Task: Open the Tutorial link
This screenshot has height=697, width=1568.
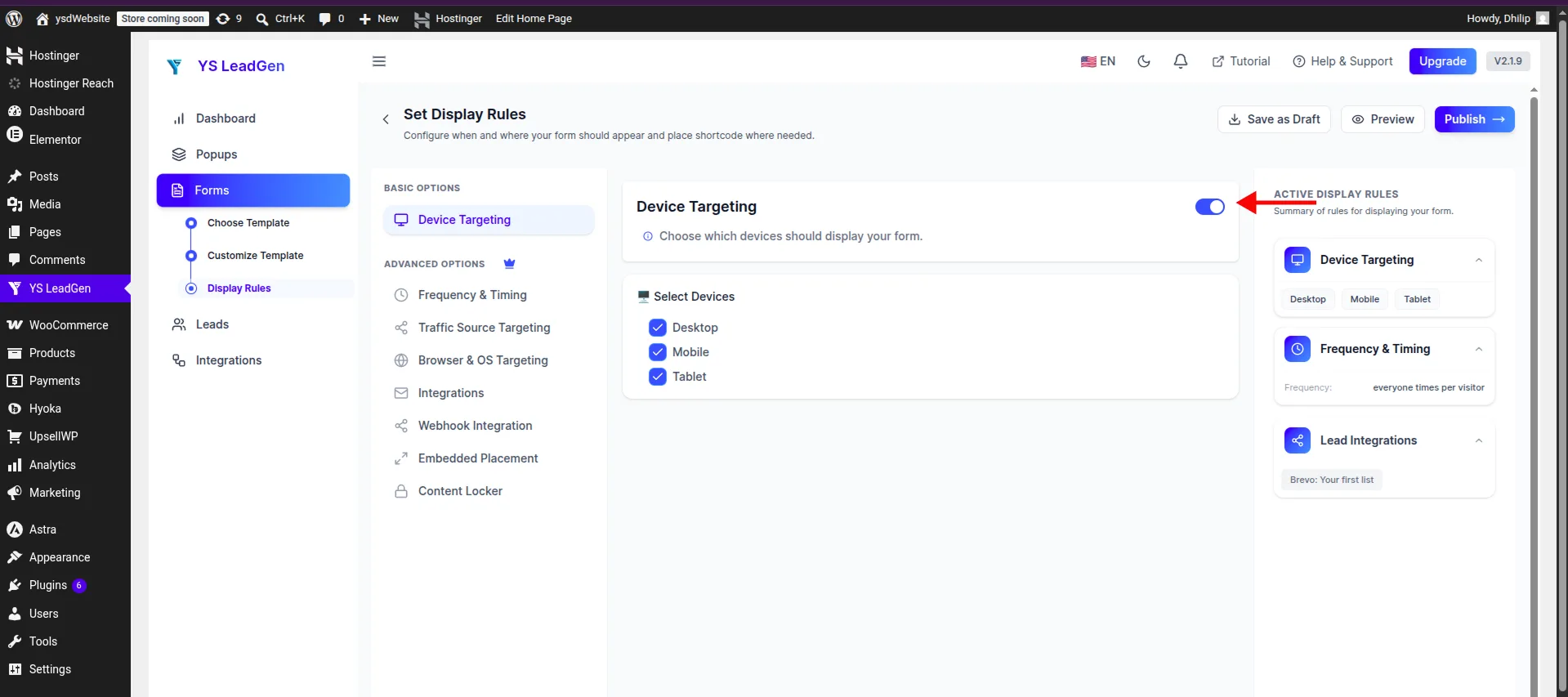Action: (1240, 61)
